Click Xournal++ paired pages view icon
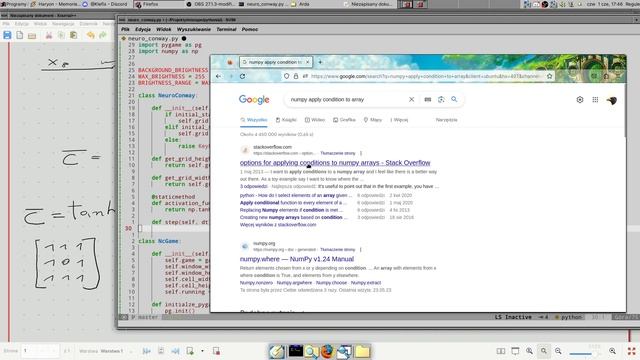Viewport: 640px width, 360px height. [501, 351]
